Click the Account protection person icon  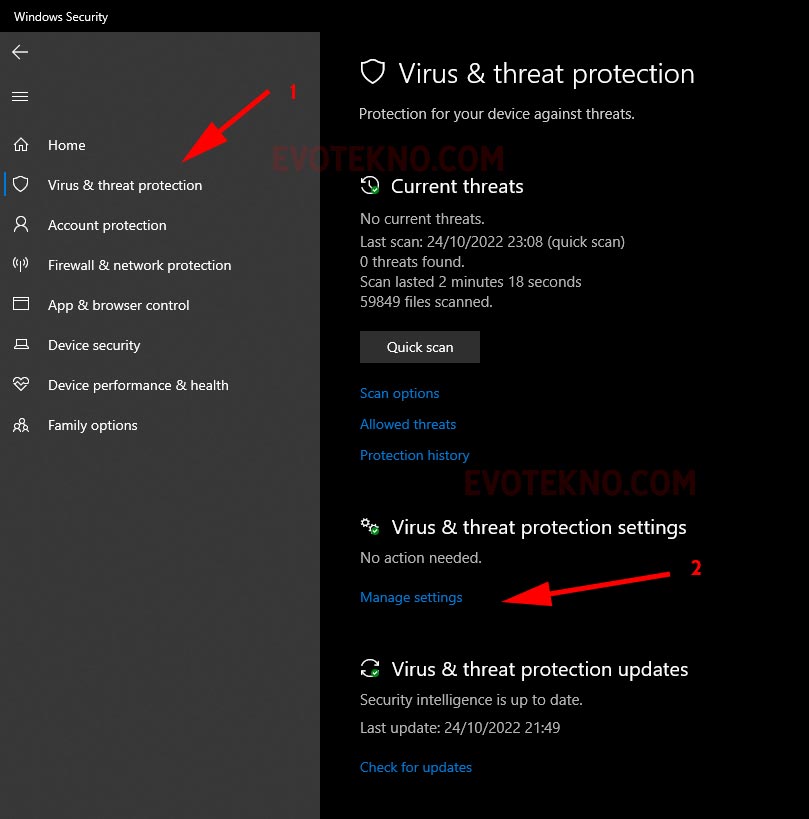tap(20, 225)
